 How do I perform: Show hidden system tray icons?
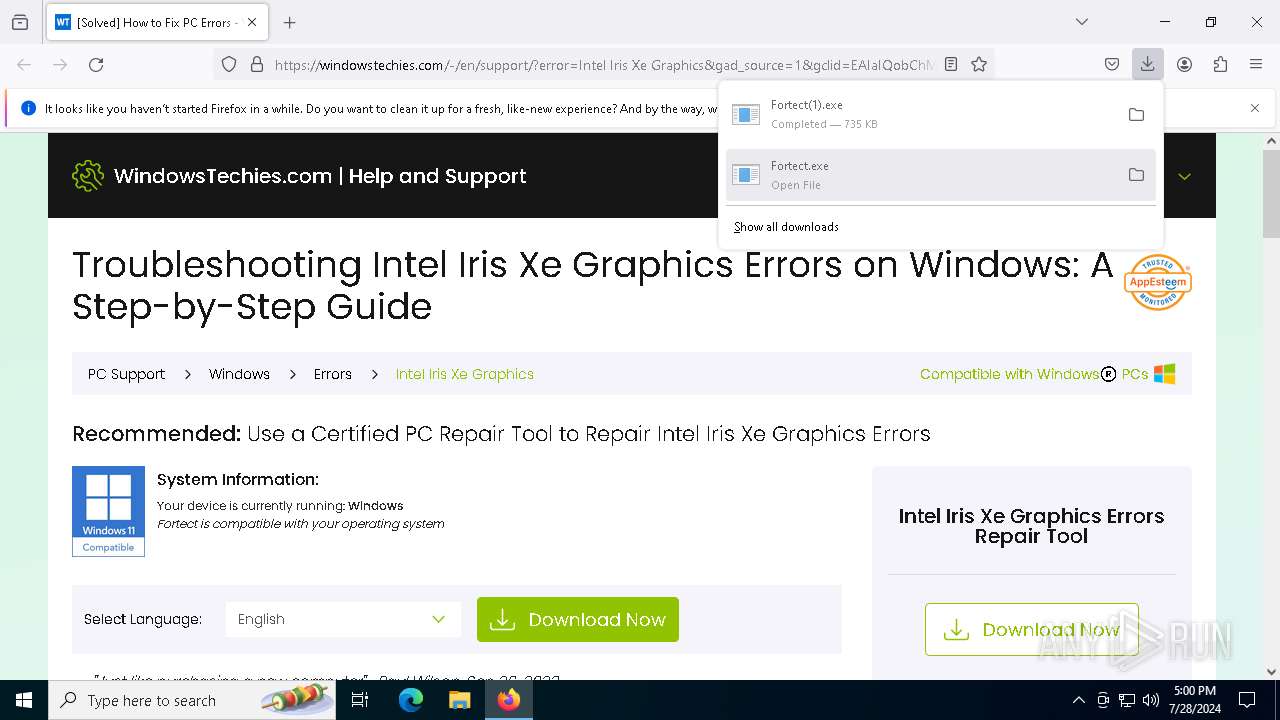pyautogui.click(x=1078, y=700)
